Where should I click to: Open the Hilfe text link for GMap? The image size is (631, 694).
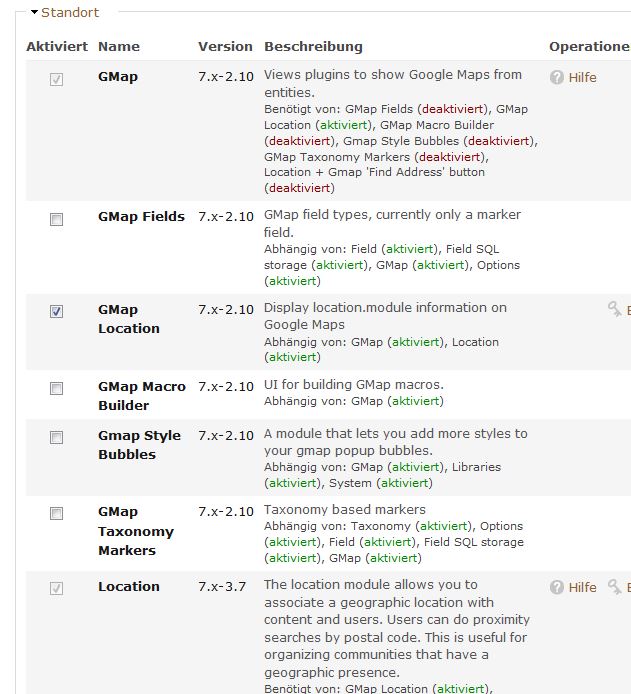(x=582, y=77)
